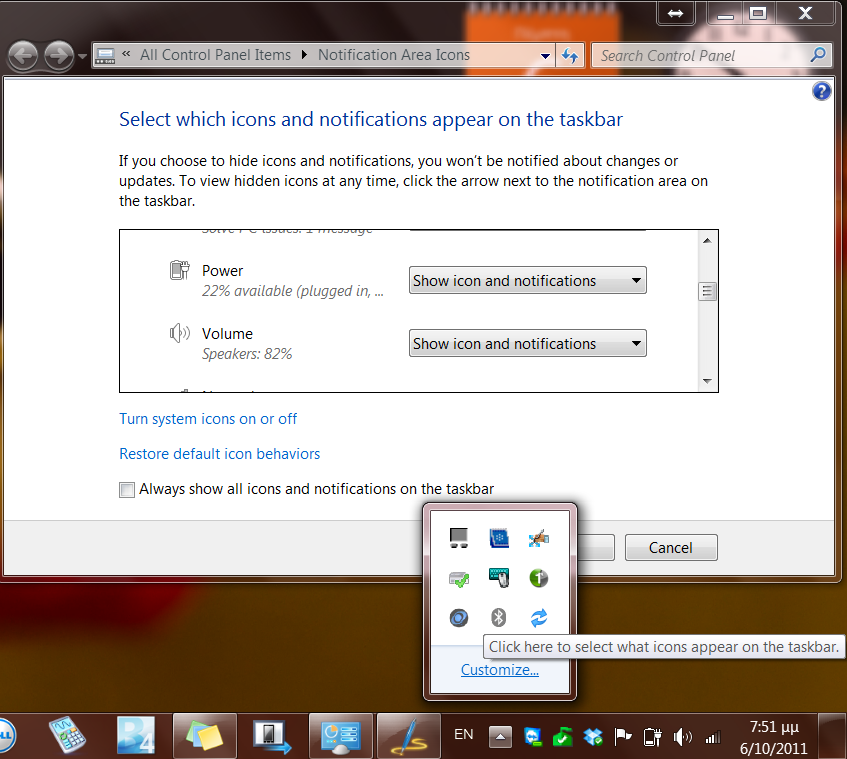Click the TeamViewer icon in the taskbar tray
The height and width of the screenshot is (759, 847).
pos(531,736)
